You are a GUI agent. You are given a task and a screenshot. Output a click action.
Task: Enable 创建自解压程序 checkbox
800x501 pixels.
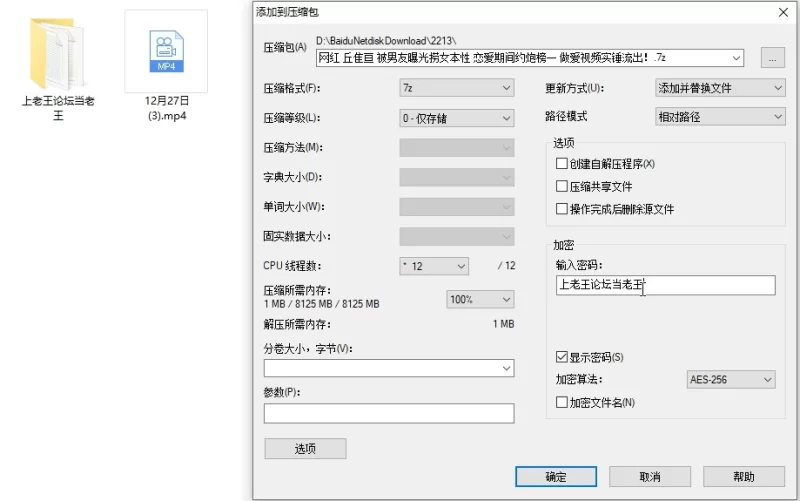[562, 164]
